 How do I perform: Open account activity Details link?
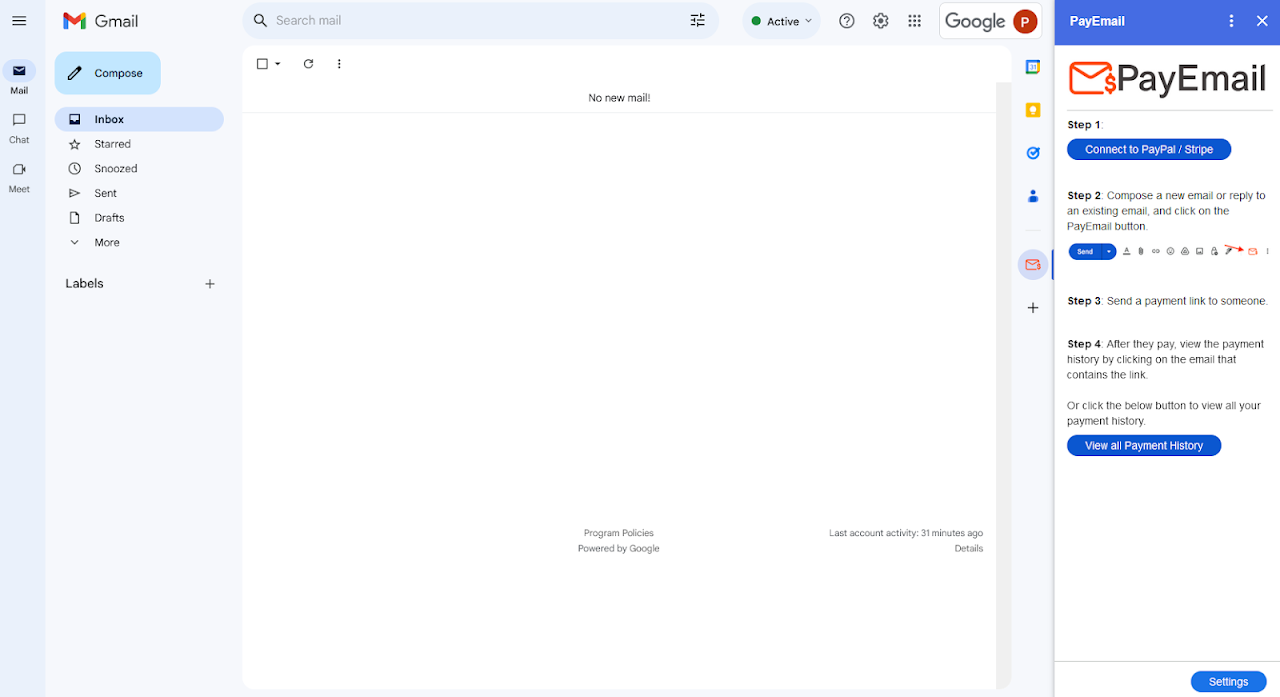pyautogui.click(x=969, y=548)
